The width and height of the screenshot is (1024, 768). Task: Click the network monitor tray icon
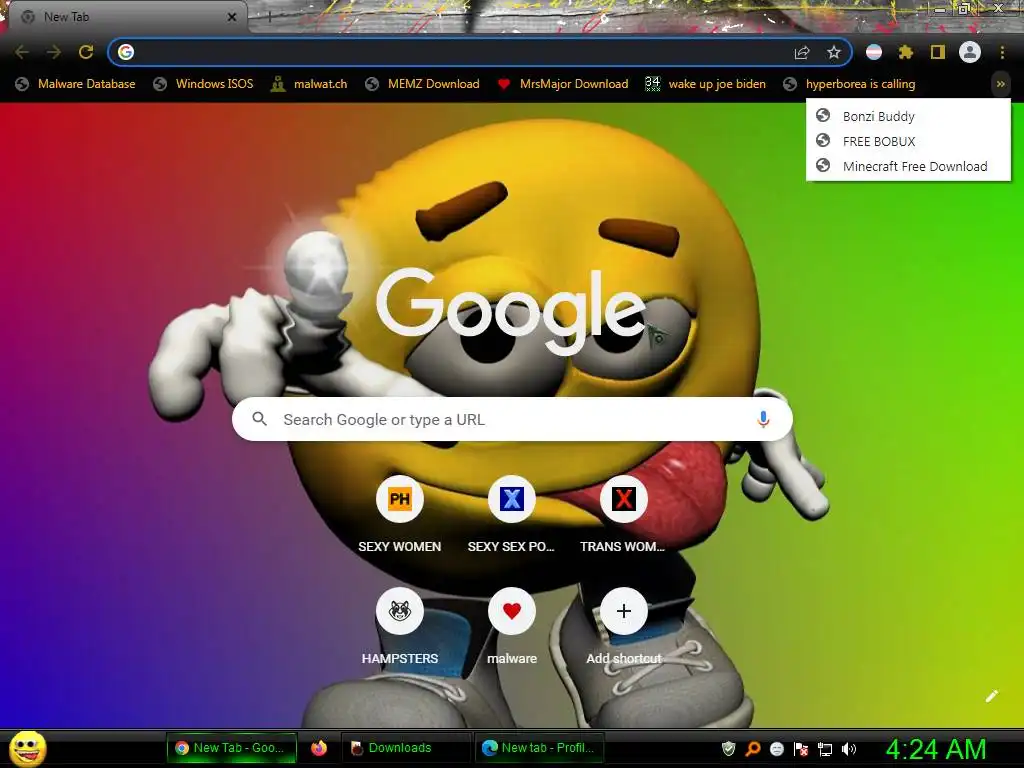(825, 748)
